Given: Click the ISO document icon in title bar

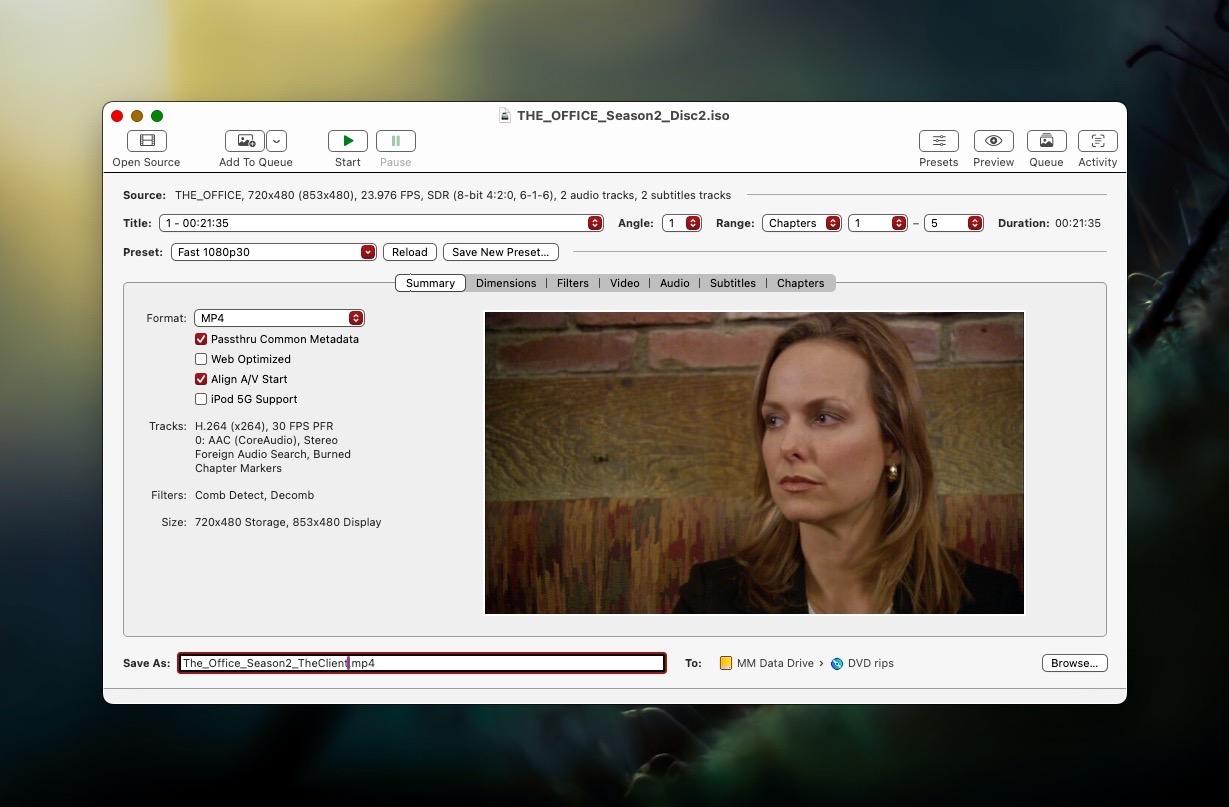Looking at the screenshot, I should tap(505, 116).
